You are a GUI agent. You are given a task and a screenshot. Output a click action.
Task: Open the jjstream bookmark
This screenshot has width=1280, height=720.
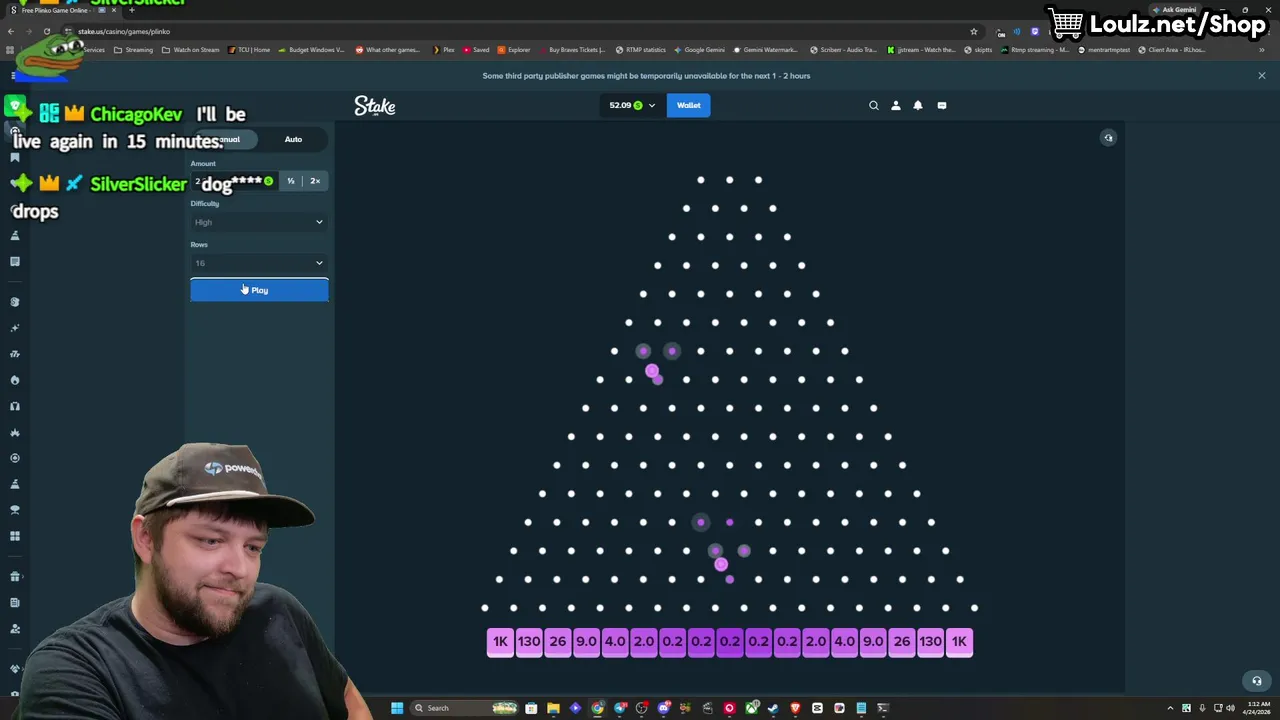click(921, 49)
